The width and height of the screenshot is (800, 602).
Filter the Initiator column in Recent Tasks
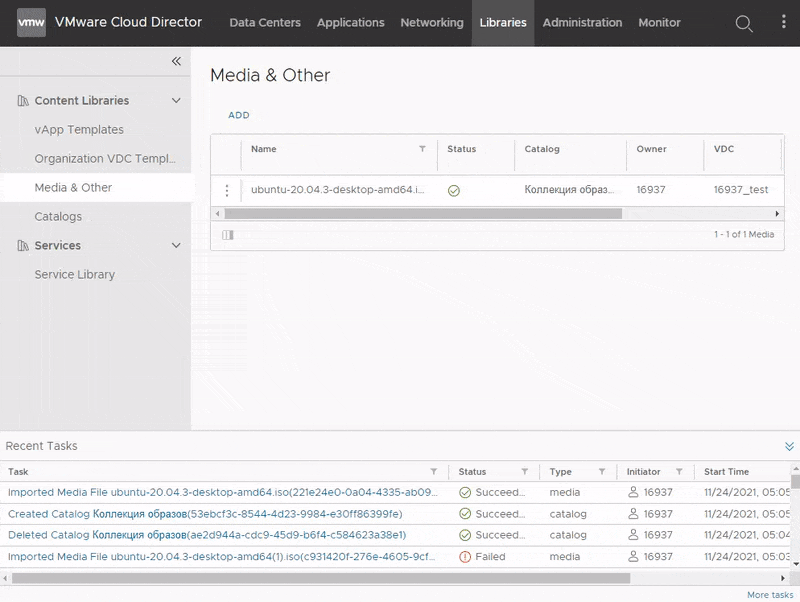pyautogui.click(x=679, y=471)
